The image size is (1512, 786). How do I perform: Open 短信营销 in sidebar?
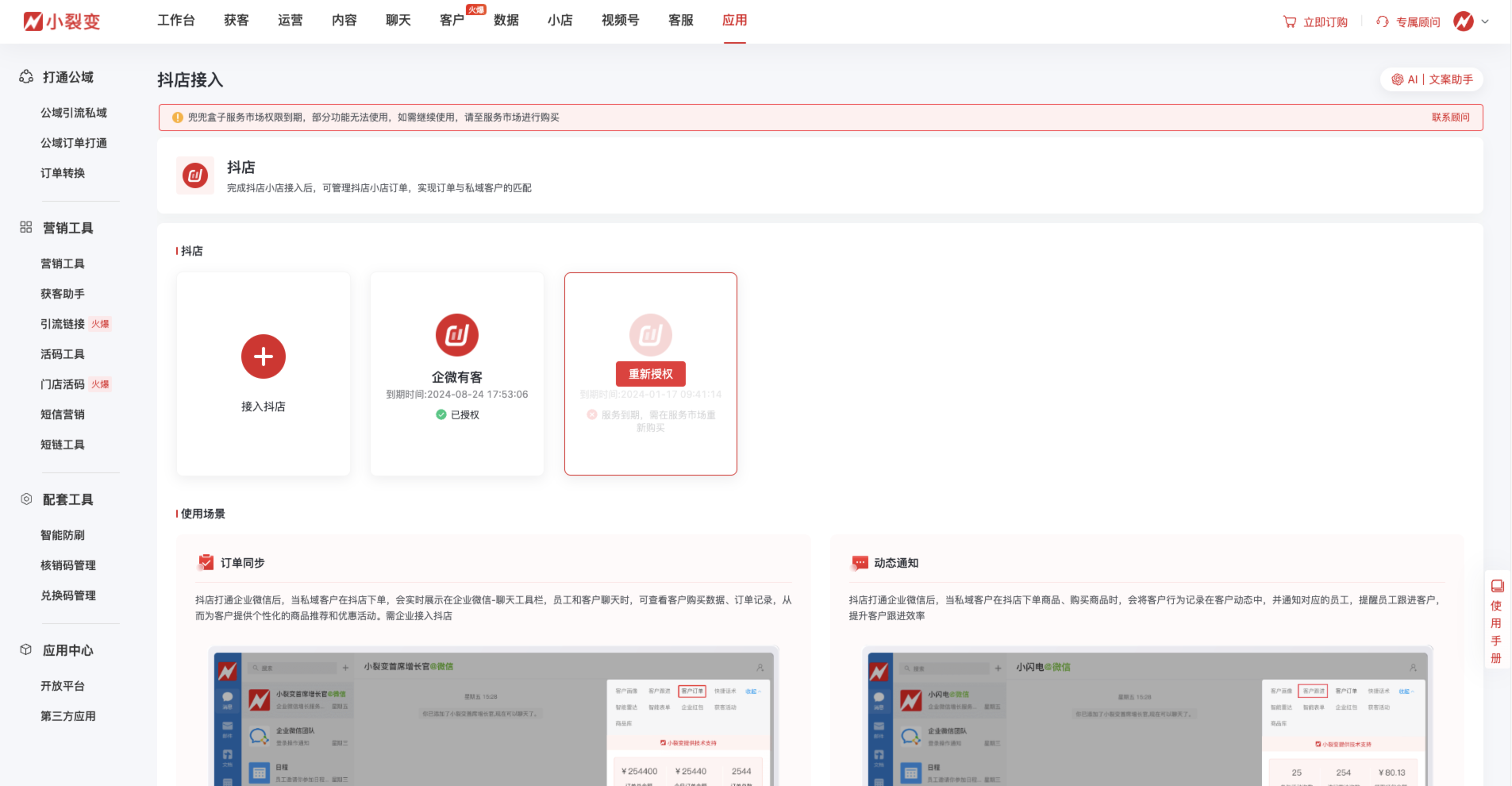click(x=63, y=414)
